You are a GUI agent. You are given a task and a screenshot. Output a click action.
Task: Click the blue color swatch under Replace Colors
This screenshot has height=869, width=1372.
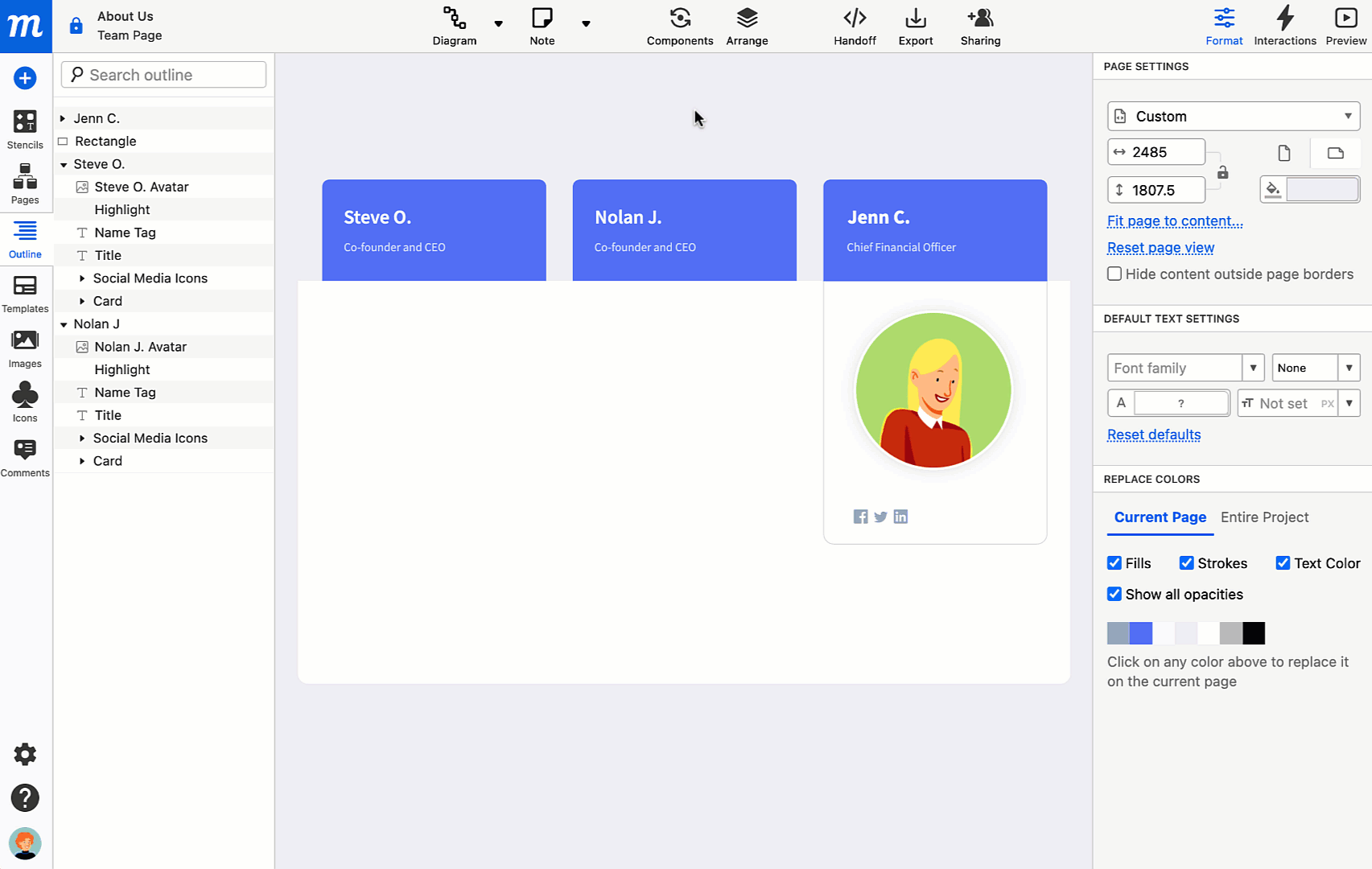(x=1140, y=633)
